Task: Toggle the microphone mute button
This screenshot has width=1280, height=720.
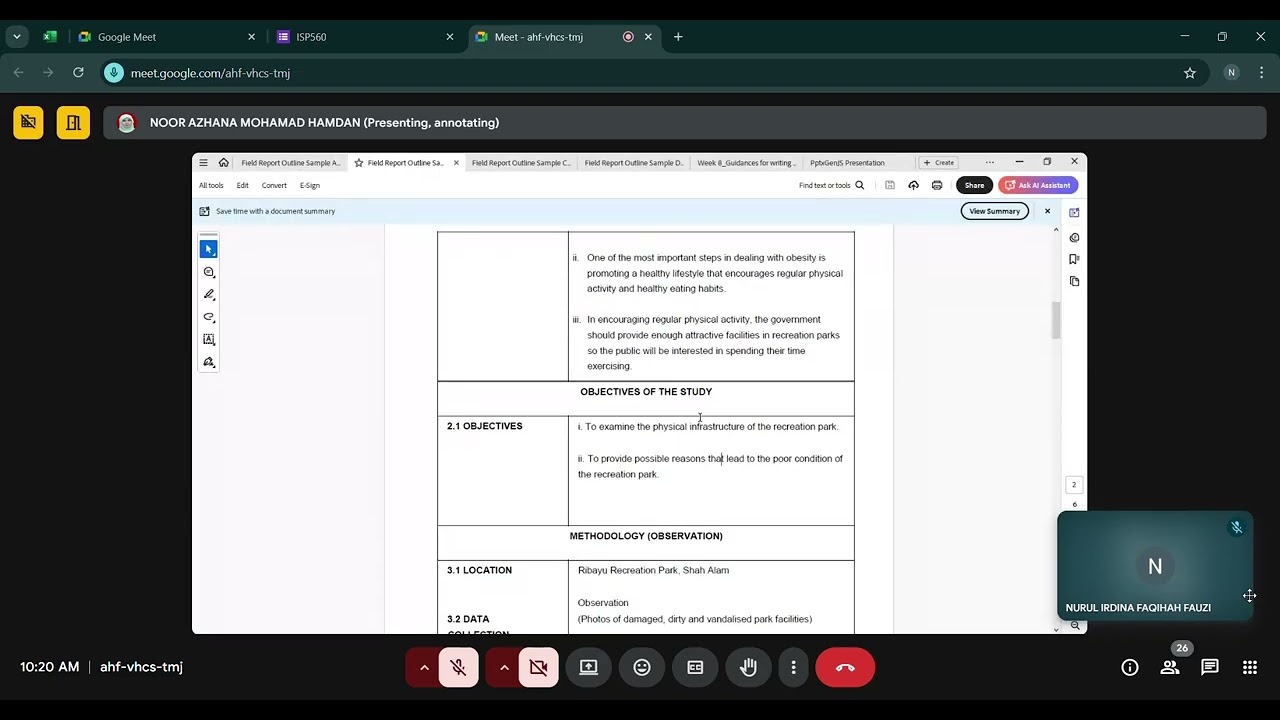Action: [x=459, y=667]
